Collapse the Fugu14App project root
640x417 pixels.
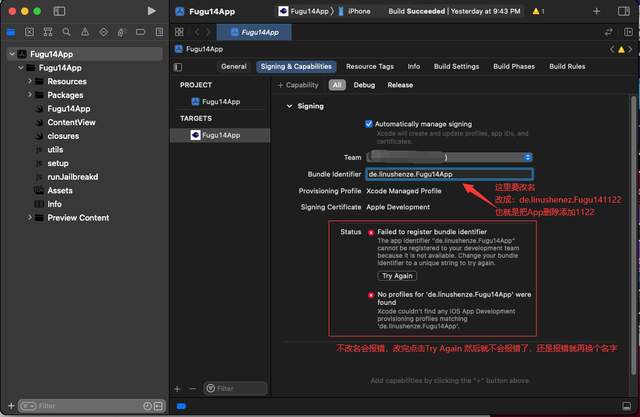pyautogui.click(x=12, y=54)
